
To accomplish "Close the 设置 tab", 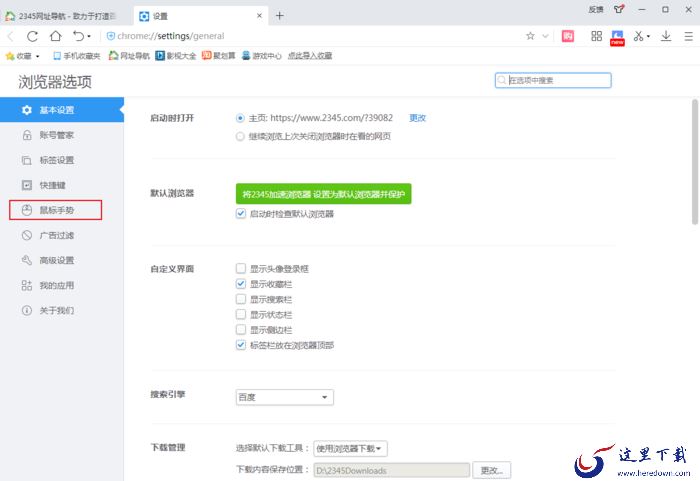I will pyautogui.click(x=259, y=16).
